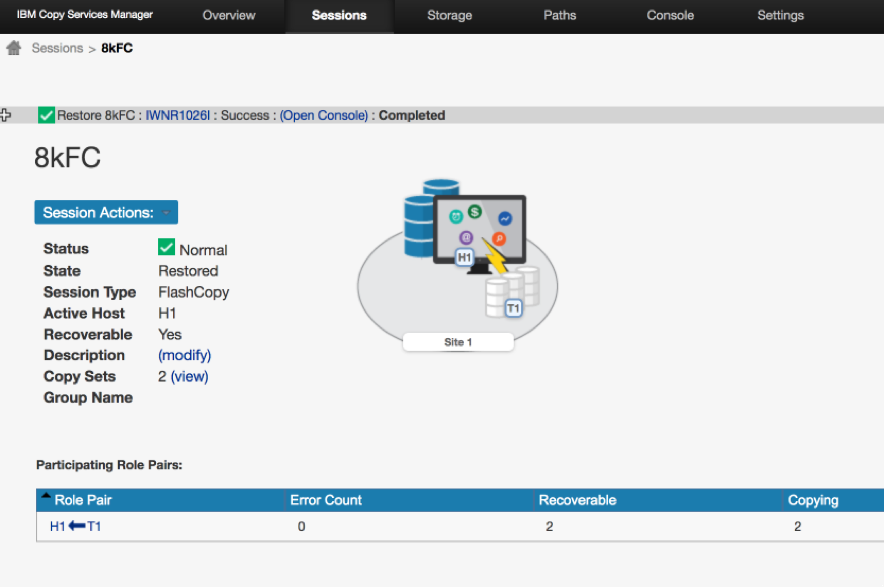Switch to the Storage tab
This screenshot has height=587, width=884.
pos(449,16)
